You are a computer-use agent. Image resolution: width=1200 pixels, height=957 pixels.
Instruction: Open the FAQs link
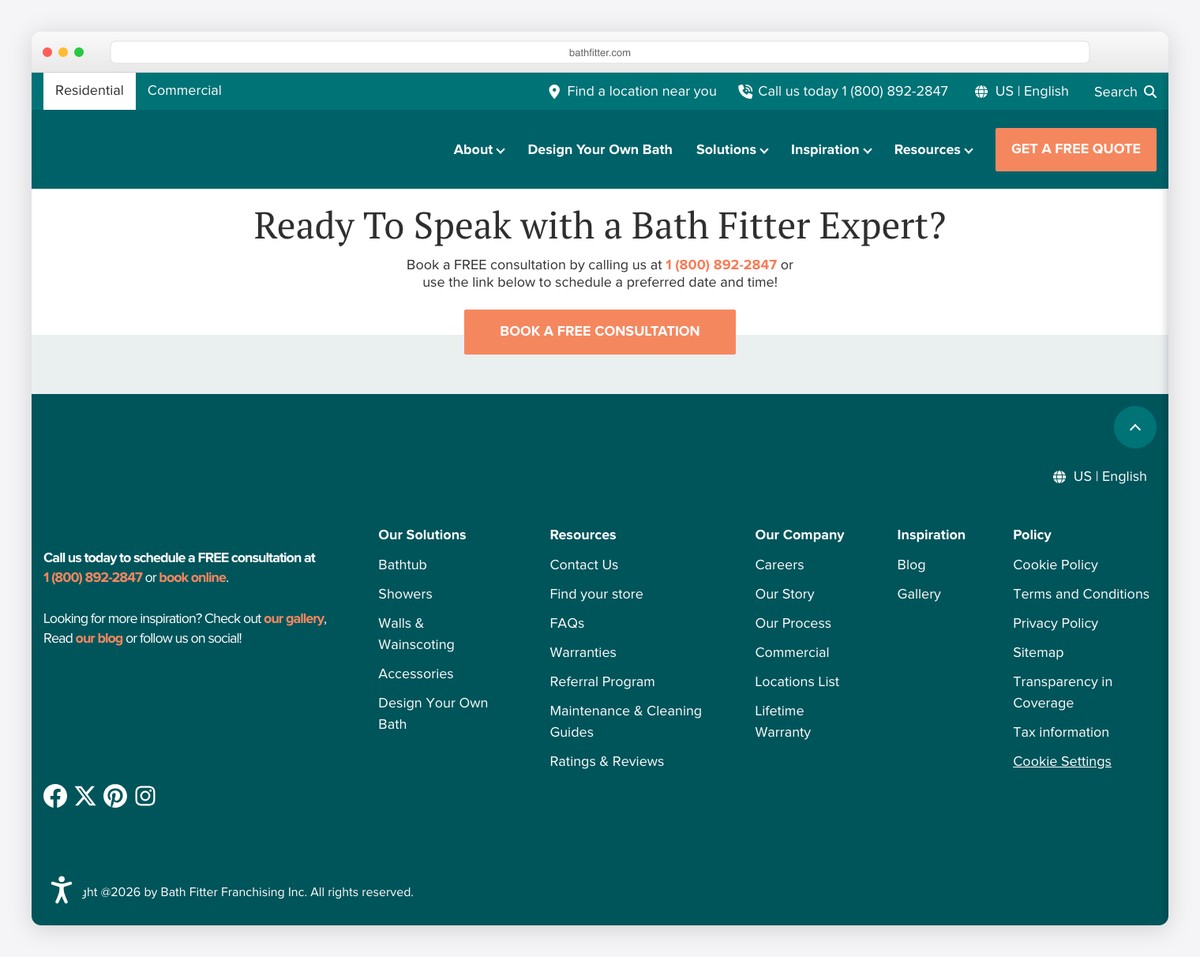coord(567,623)
